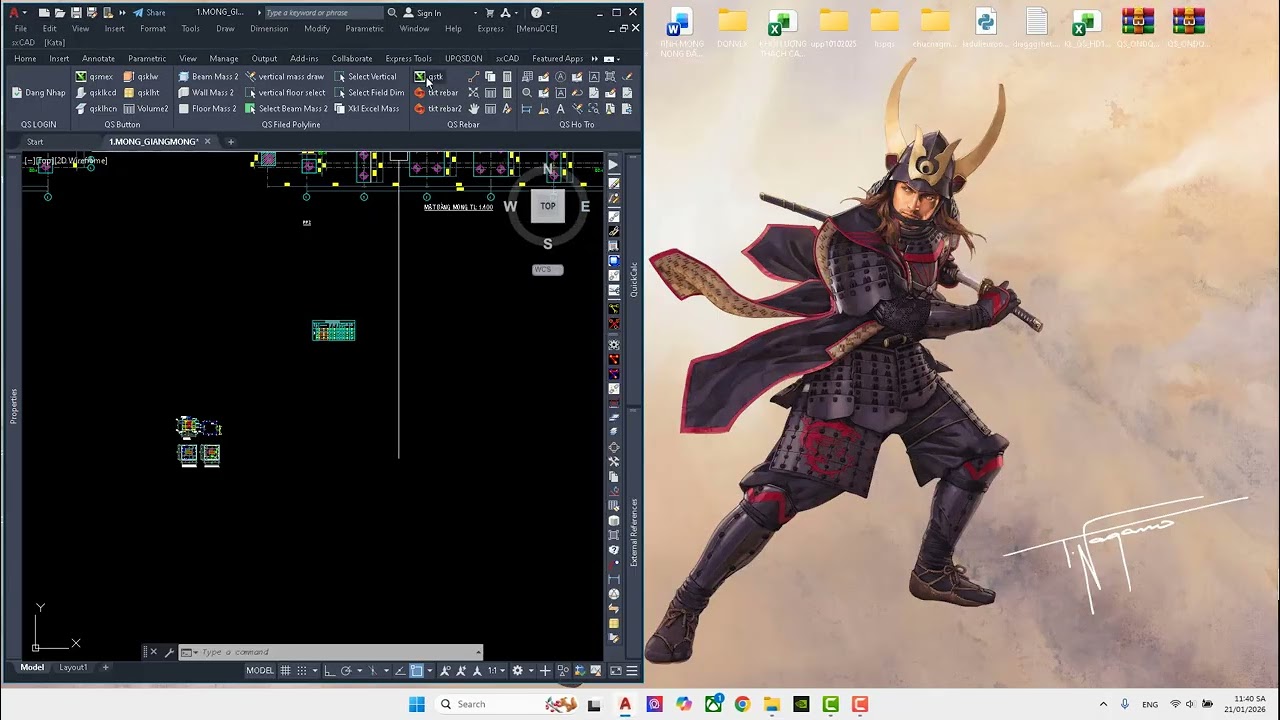Open the Modify menu

tap(317, 29)
